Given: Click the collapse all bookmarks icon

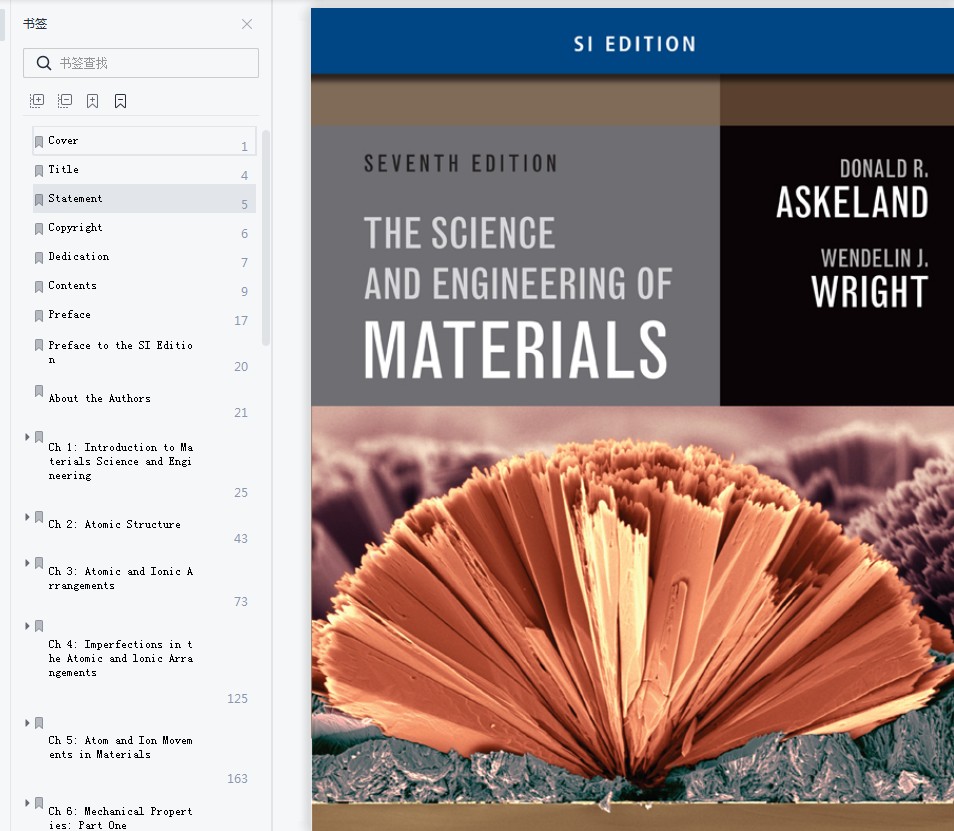Looking at the screenshot, I should [64, 100].
